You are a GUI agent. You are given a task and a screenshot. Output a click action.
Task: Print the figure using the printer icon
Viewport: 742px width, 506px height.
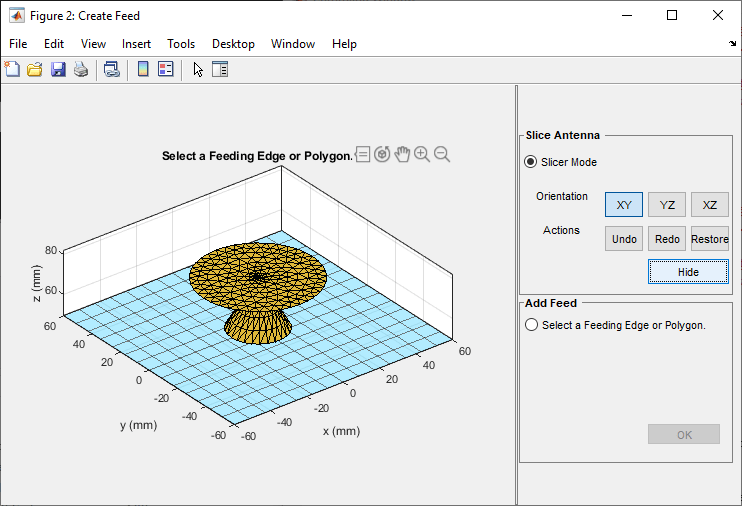81,69
